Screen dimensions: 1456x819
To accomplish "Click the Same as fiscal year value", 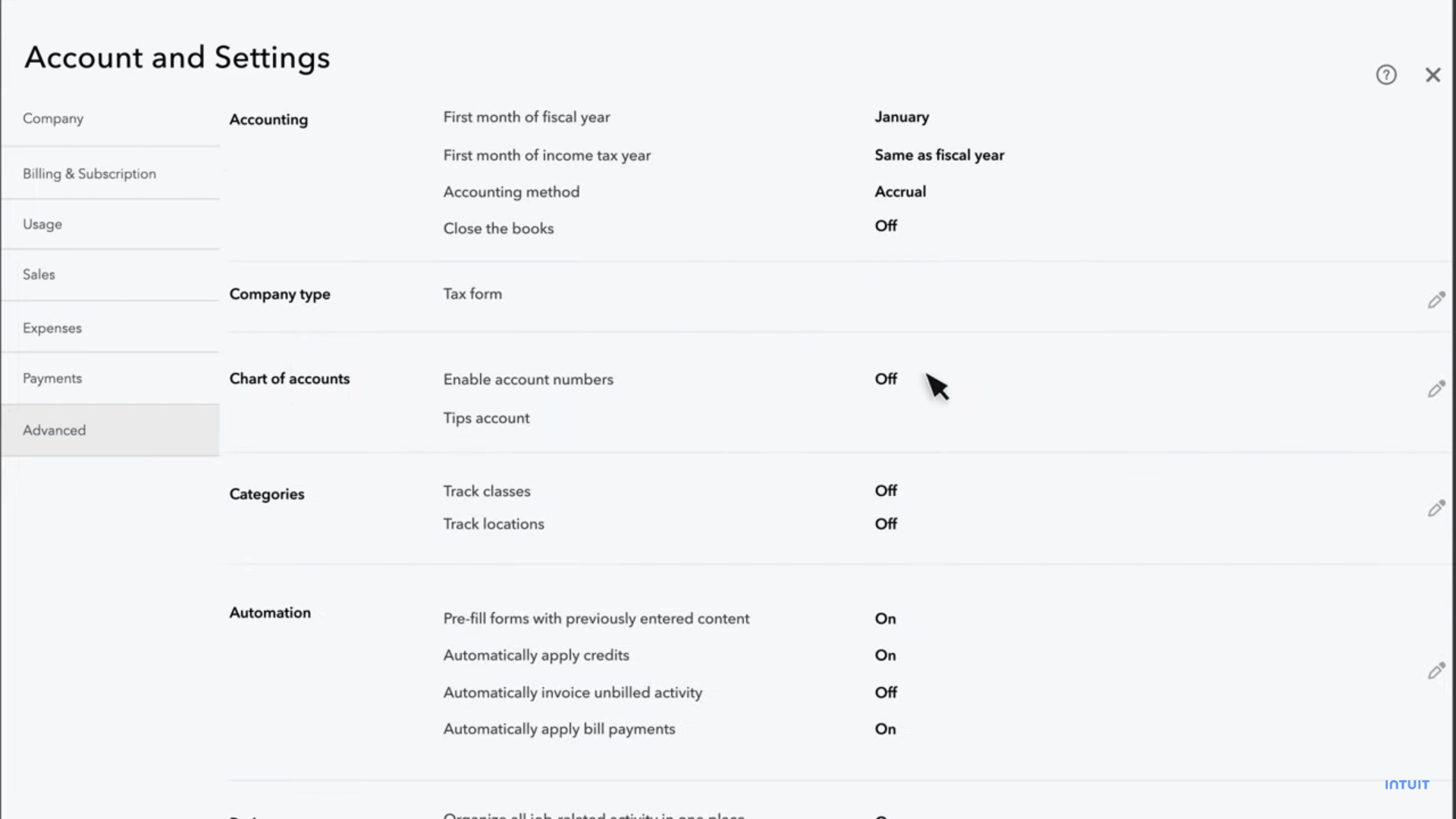I will (939, 155).
